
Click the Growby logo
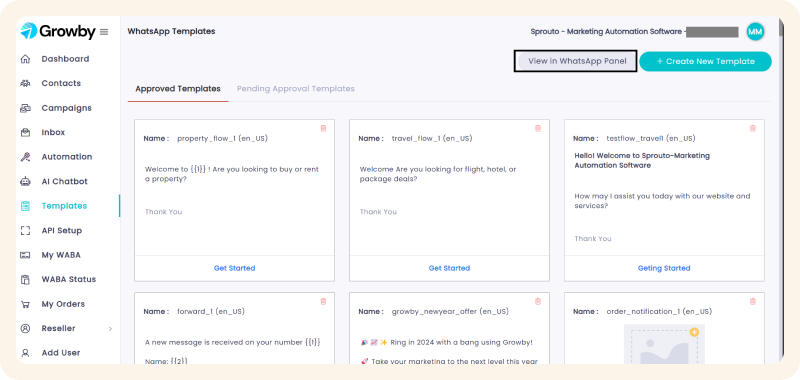(58, 32)
